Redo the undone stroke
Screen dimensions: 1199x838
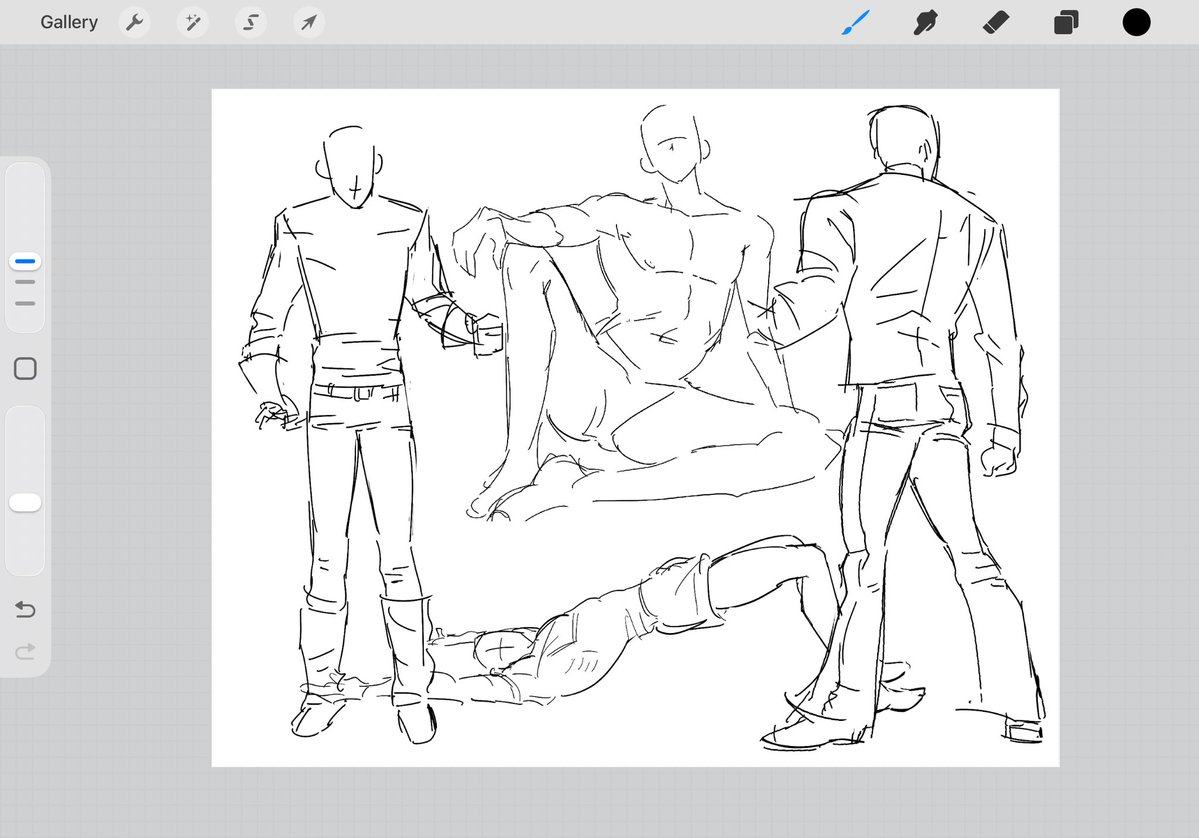click(x=25, y=651)
